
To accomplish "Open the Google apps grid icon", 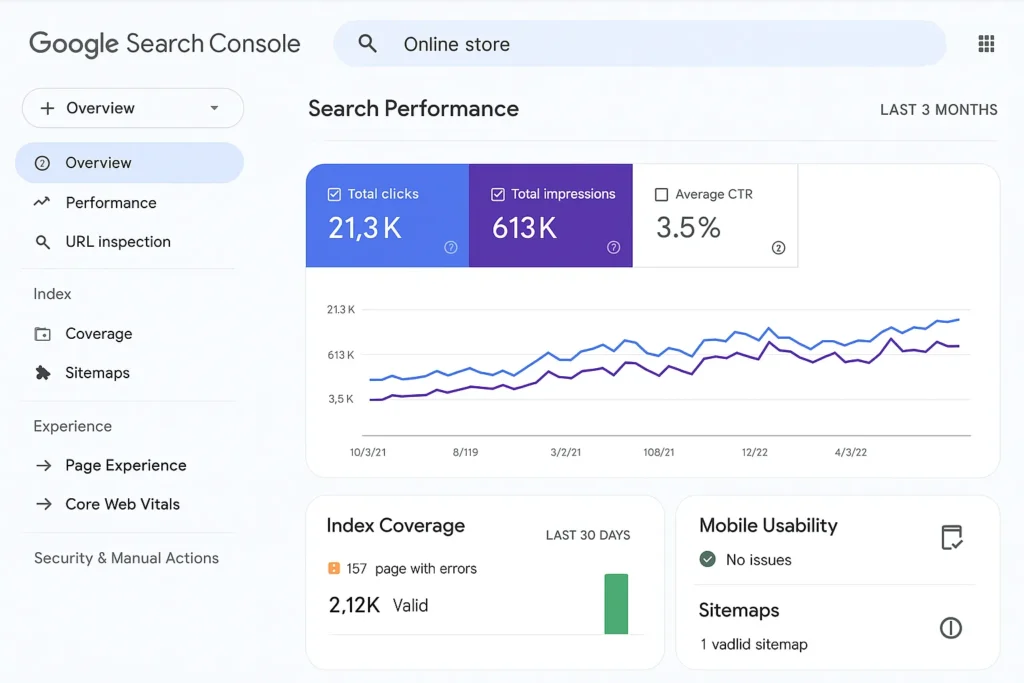I will point(986,44).
